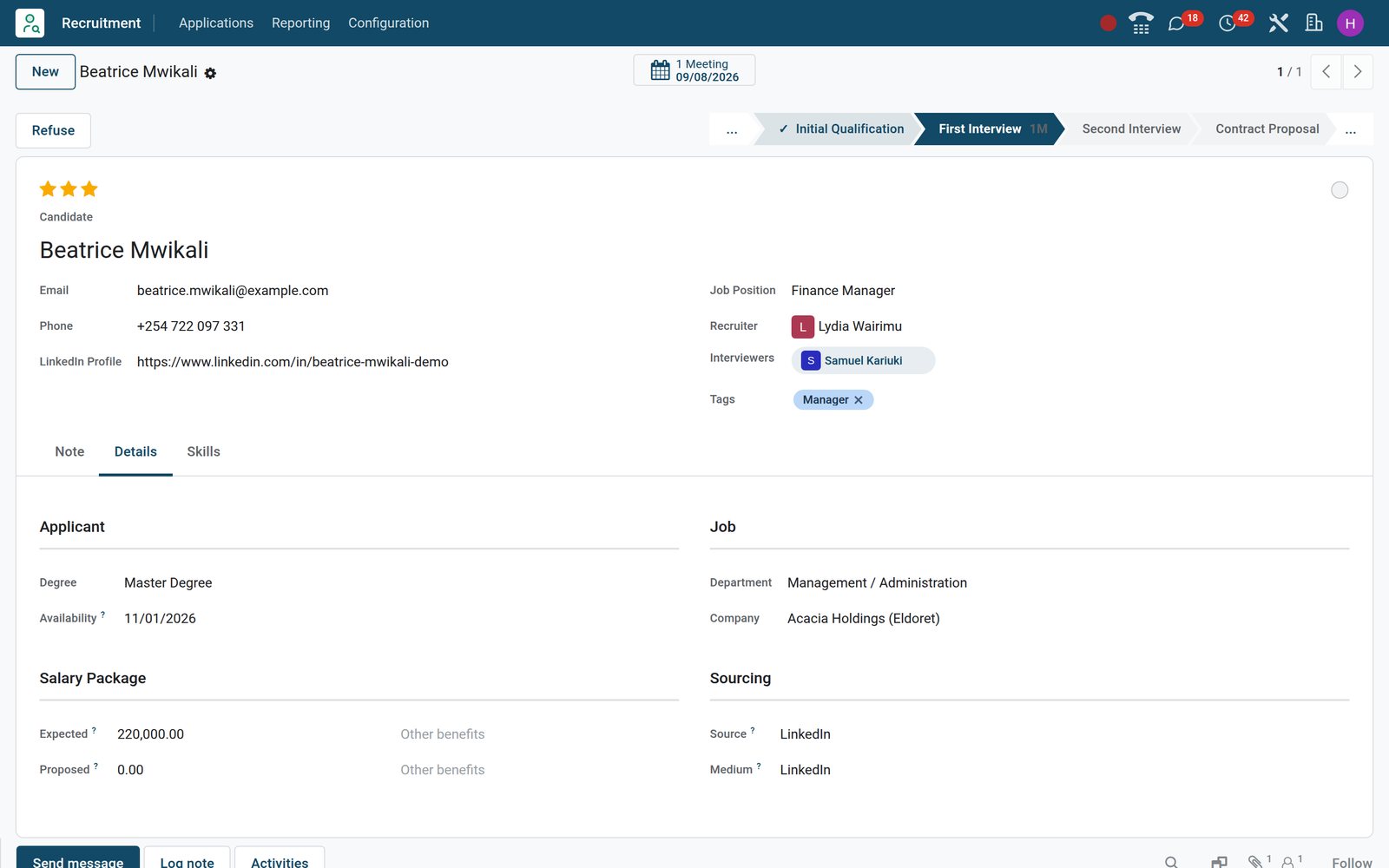1389x868 pixels.
Task: Search the chatter messages magnifier icon
Action: (1171, 862)
